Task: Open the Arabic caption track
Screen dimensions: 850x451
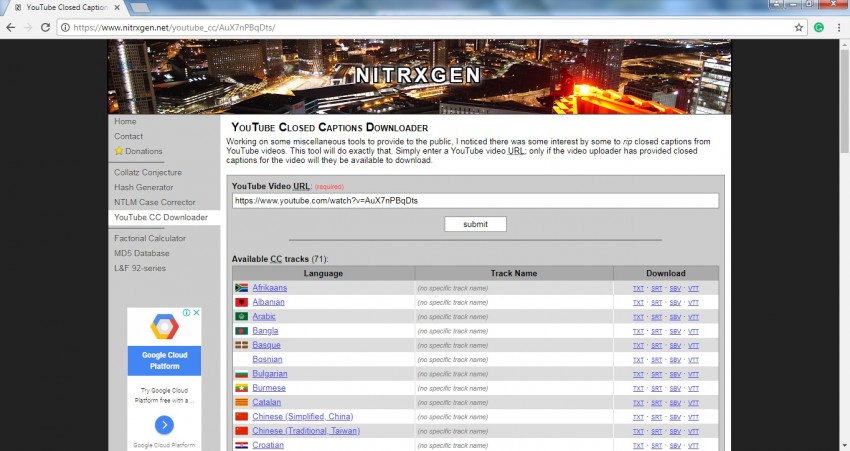Action: 264,317
